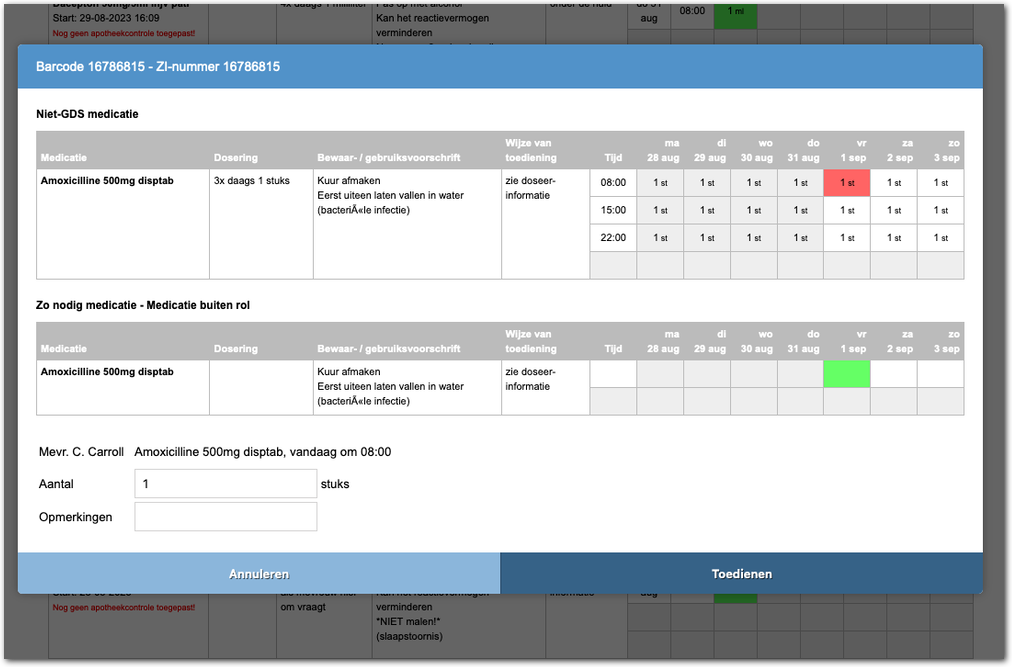Select Amoxicilline 500mg disptab in Niet-GDS table

107,181
